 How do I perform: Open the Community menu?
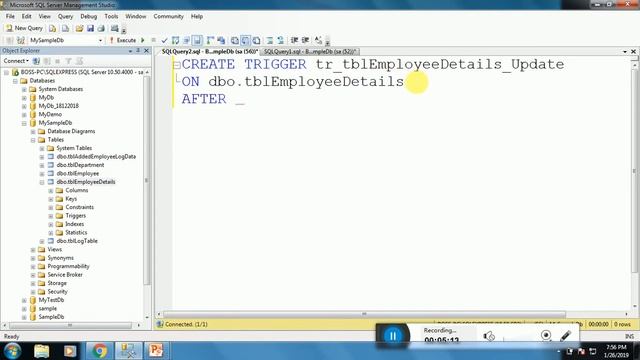point(168,16)
